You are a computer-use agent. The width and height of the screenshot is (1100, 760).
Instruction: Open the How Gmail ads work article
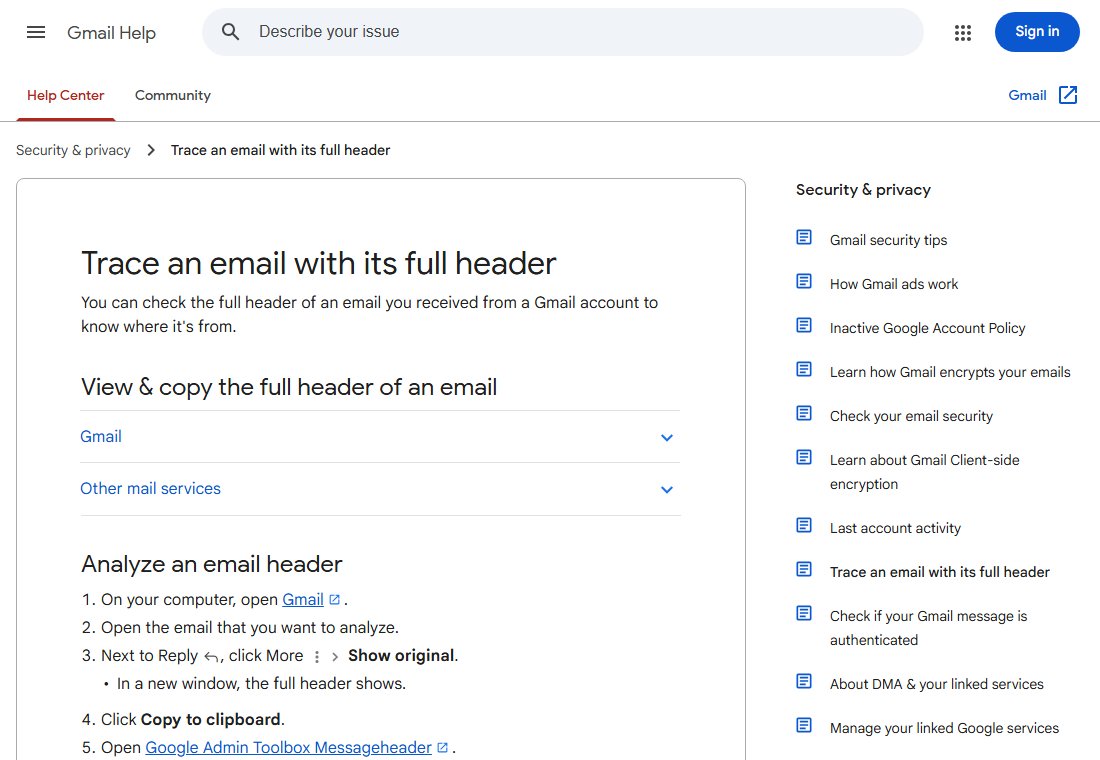pyautogui.click(x=894, y=284)
